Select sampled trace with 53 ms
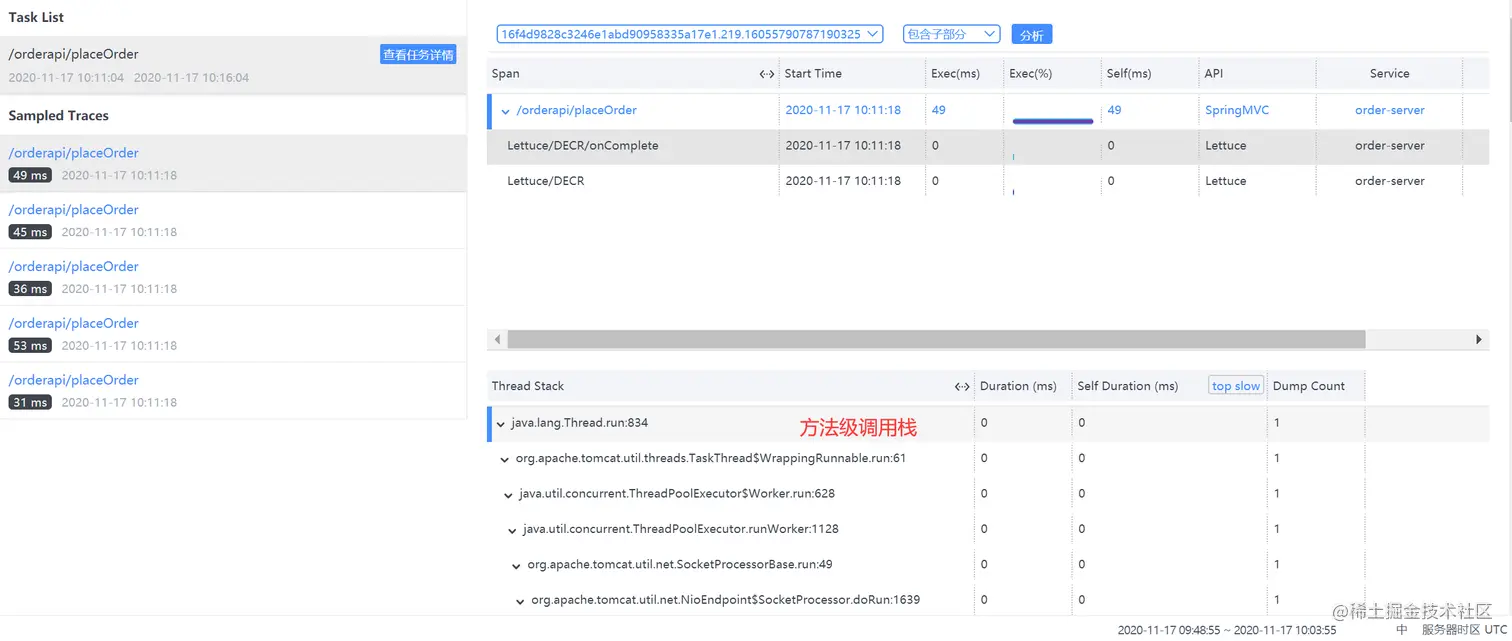The height and width of the screenshot is (641, 1512). point(233,334)
